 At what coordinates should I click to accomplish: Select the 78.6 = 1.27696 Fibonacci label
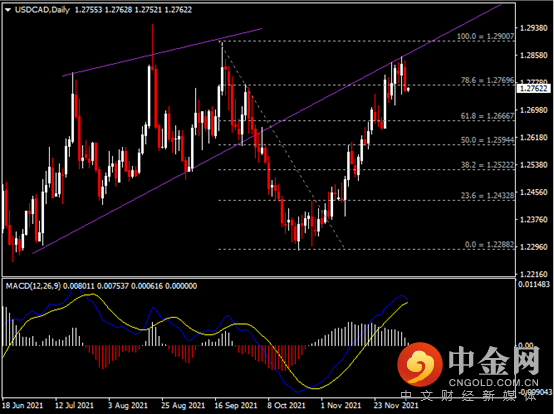pos(487,80)
